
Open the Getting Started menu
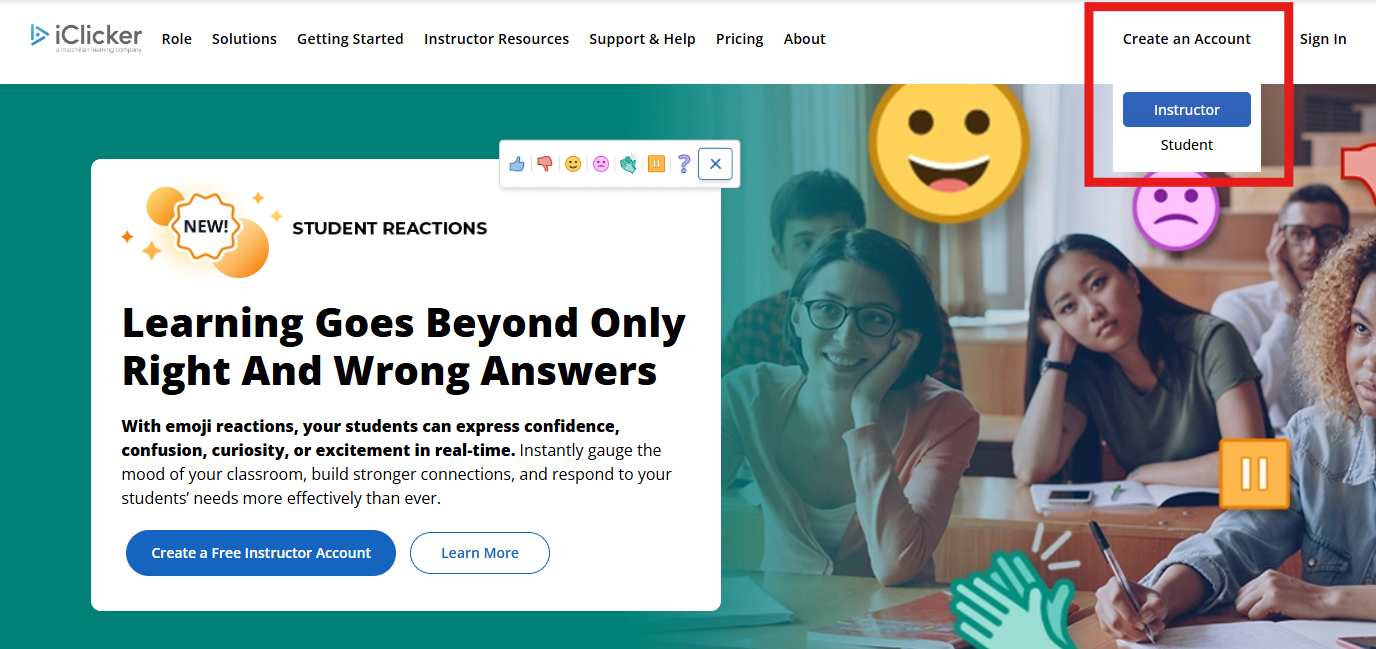350,39
